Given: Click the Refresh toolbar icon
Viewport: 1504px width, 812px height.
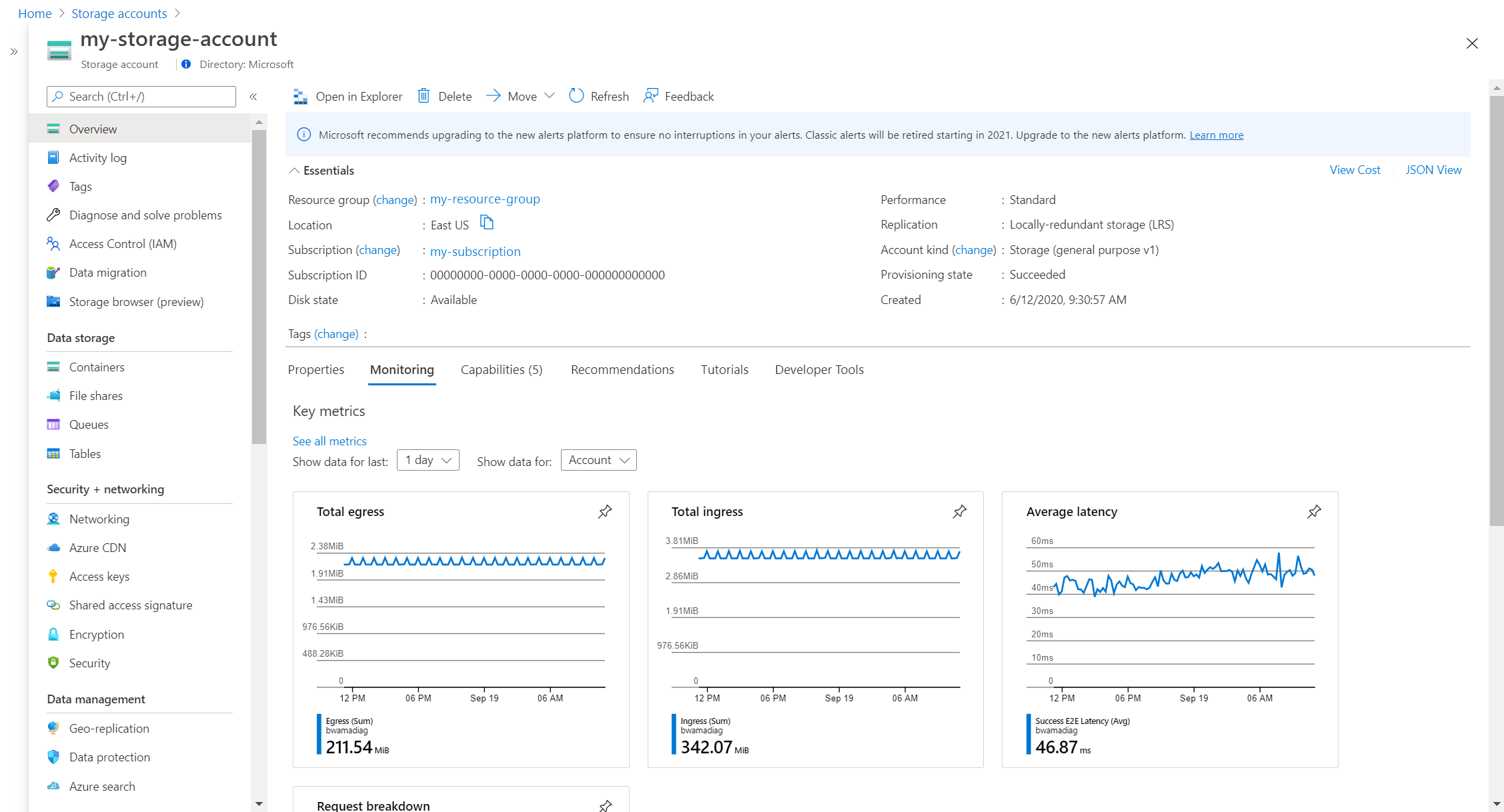Looking at the screenshot, I should pos(576,96).
